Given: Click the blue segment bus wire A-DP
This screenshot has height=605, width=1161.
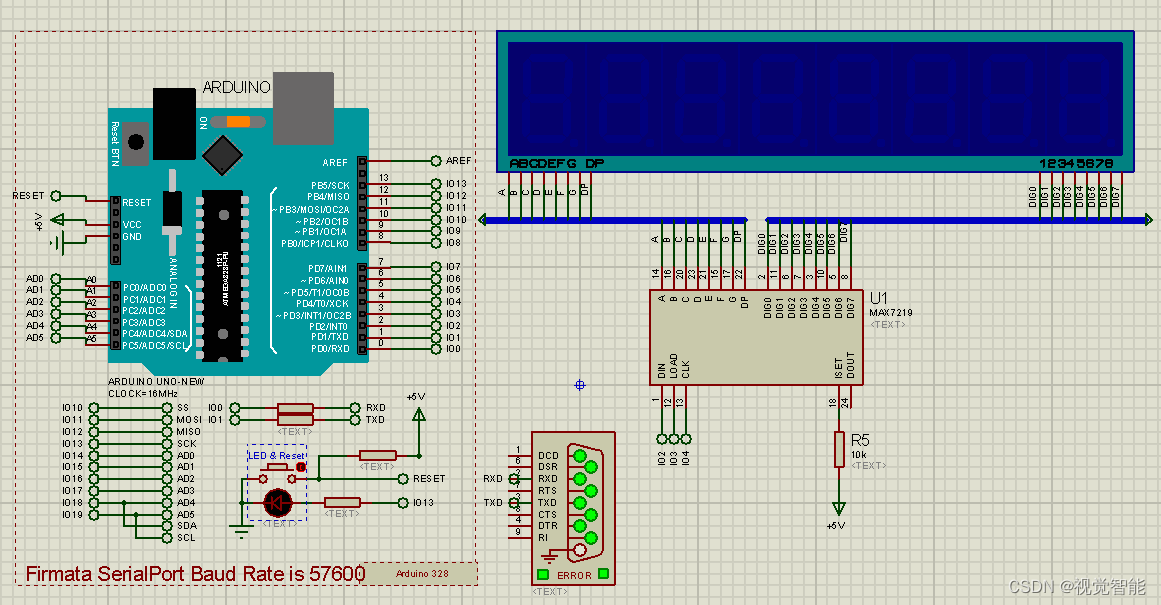Looking at the screenshot, I should click(x=614, y=220).
